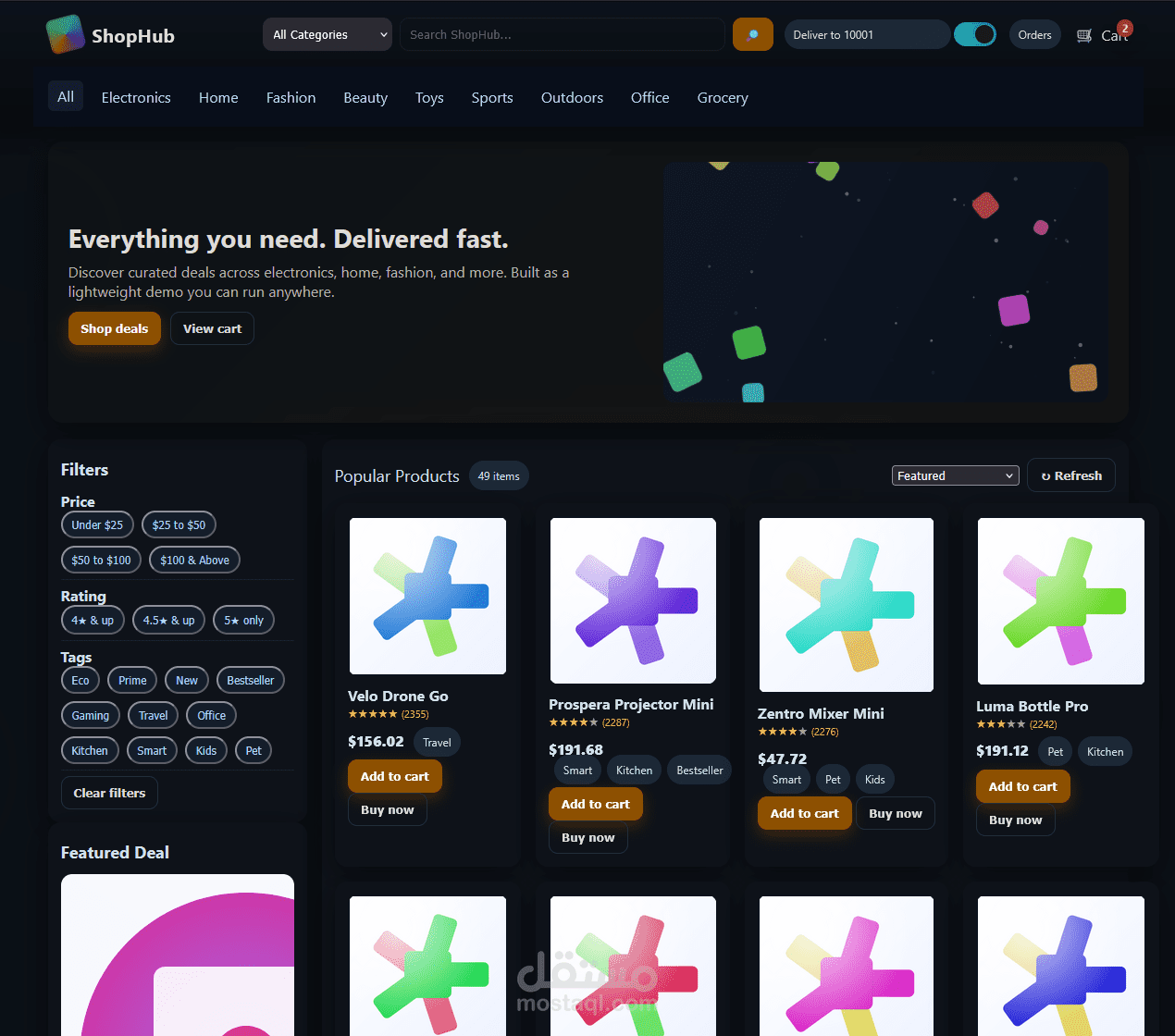Switch to the Grocery category
This screenshot has height=1036, width=1175.
pos(723,97)
